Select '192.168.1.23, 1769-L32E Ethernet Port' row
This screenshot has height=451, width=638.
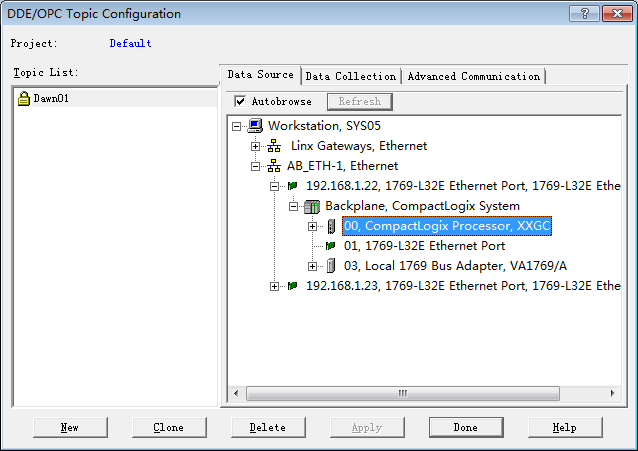[463, 286]
